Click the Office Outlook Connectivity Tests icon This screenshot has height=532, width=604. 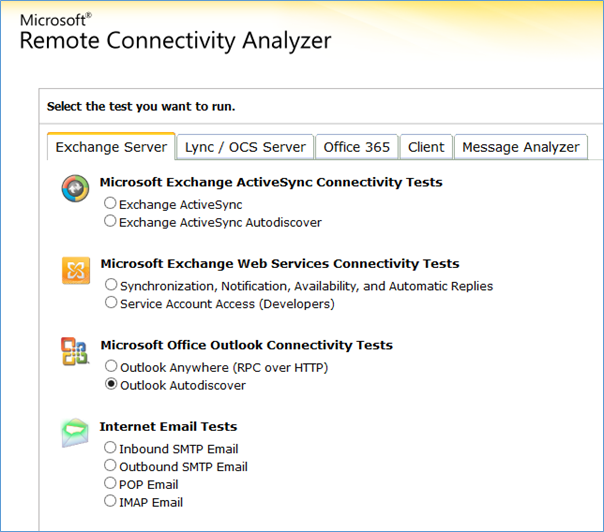click(x=75, y=351)
